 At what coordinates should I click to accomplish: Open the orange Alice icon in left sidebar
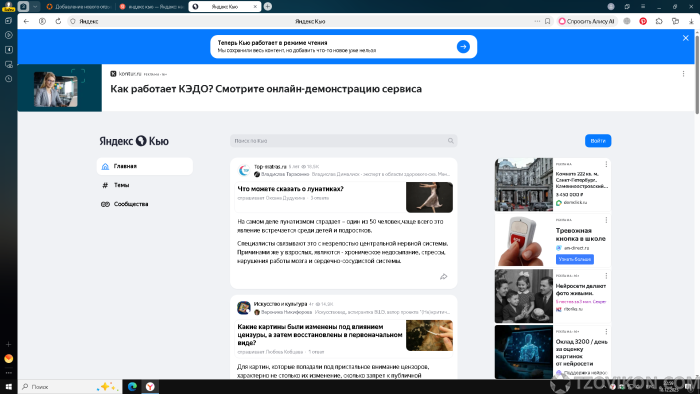click(x=8, y=359)
